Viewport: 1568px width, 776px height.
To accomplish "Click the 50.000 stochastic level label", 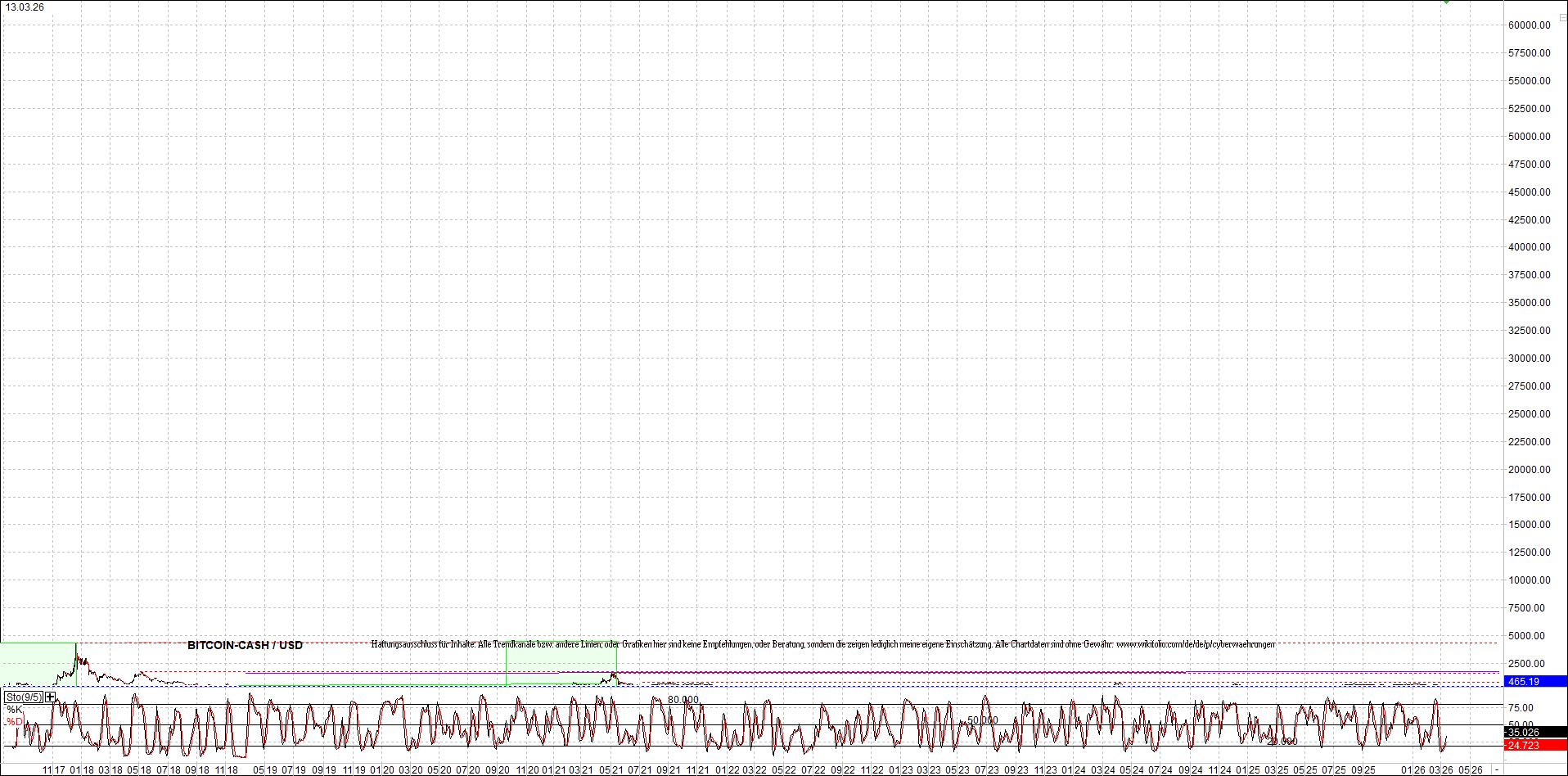I will pyautogui.click(x=982, y=720).
